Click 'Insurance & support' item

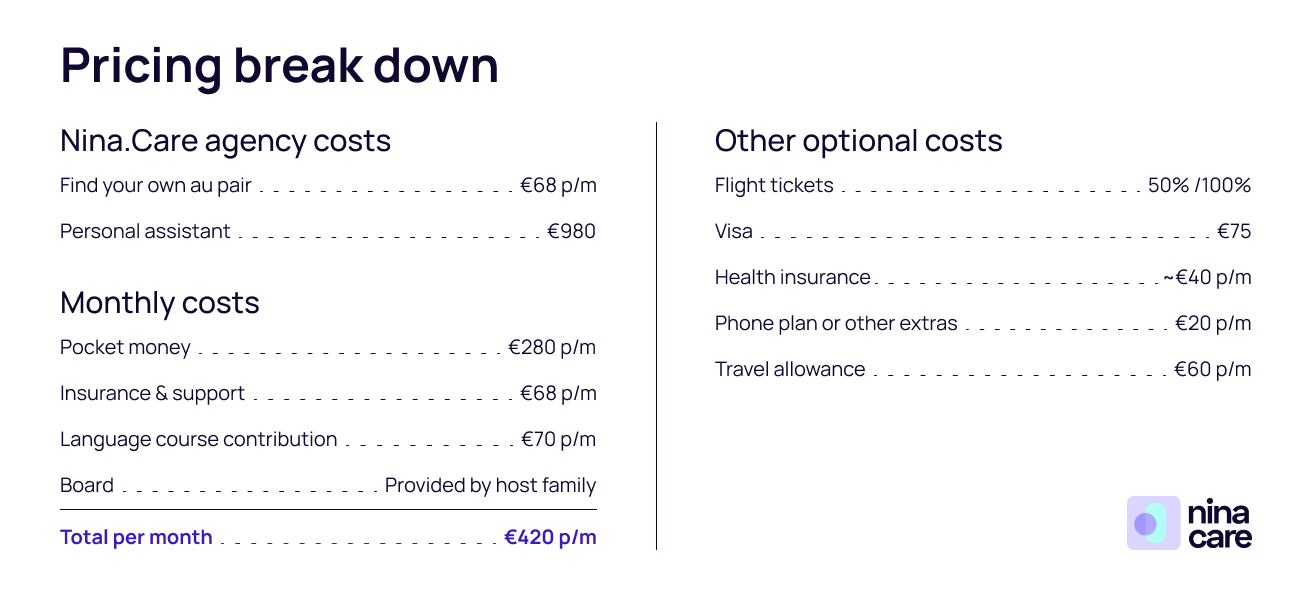[x=152, y=394]
